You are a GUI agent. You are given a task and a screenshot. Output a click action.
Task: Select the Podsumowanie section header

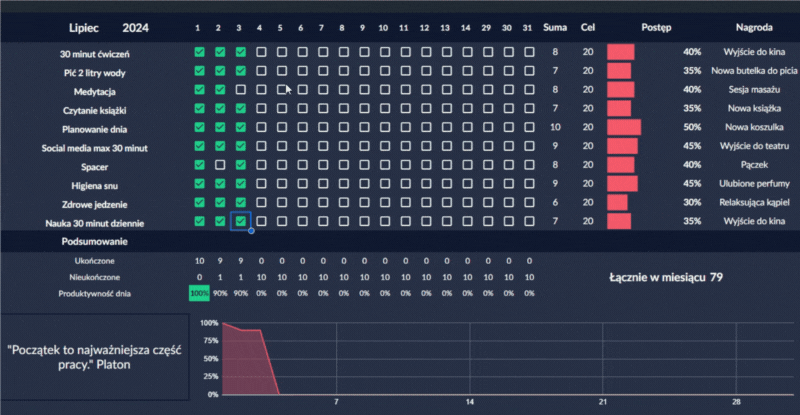[94, 242]
